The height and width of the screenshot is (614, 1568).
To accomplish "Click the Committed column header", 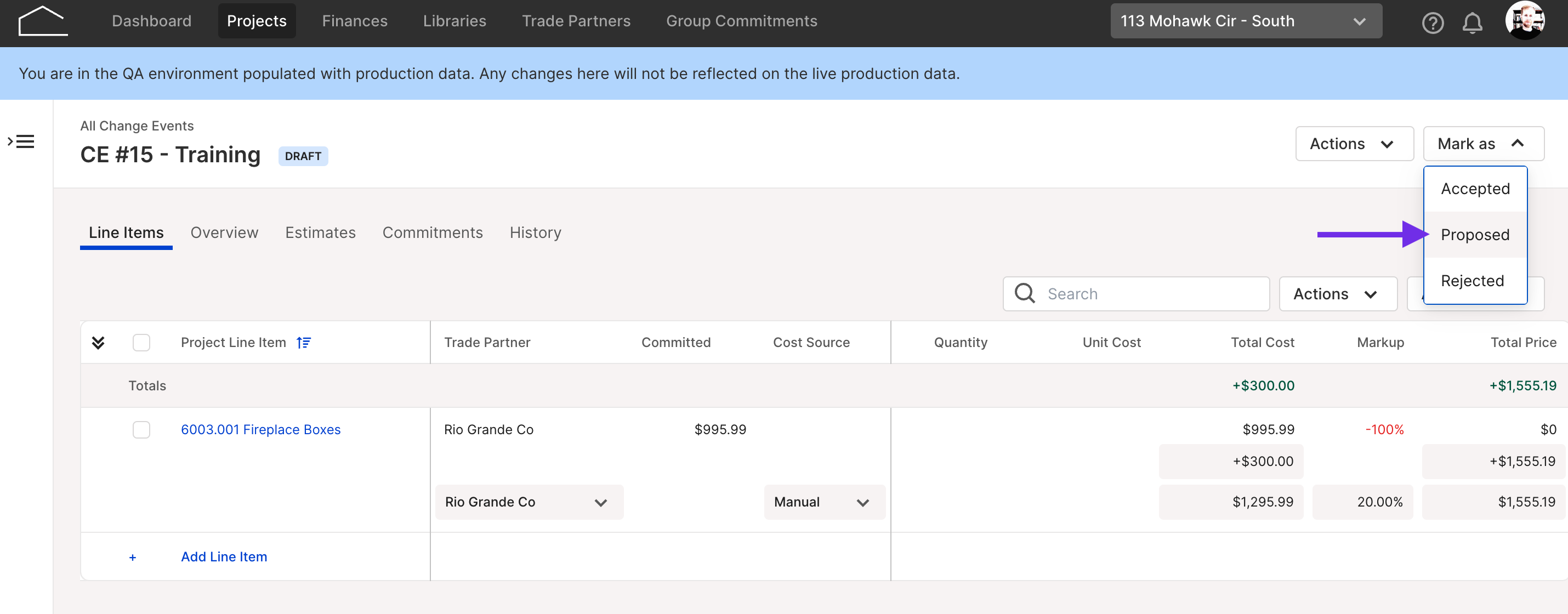I will (675, 343).
